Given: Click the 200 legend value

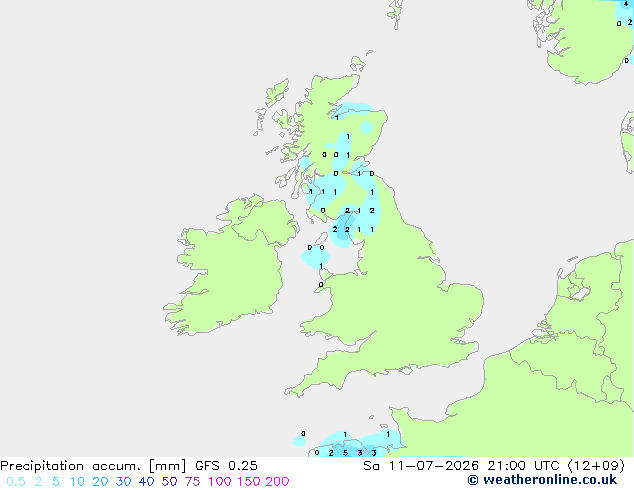Looking at the screenshot, I should click(277, 482).
